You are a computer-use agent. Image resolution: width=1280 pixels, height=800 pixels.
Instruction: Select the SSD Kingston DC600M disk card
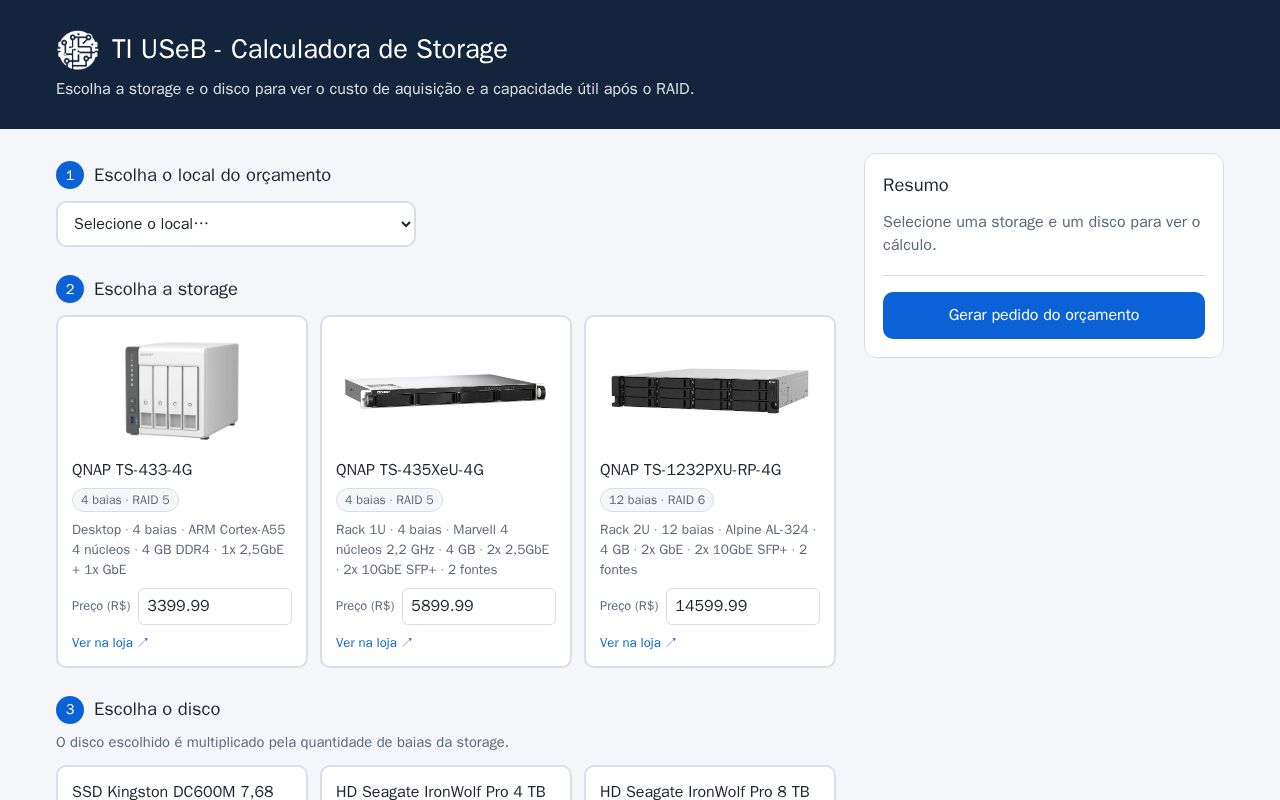click(x=182, y=784)
